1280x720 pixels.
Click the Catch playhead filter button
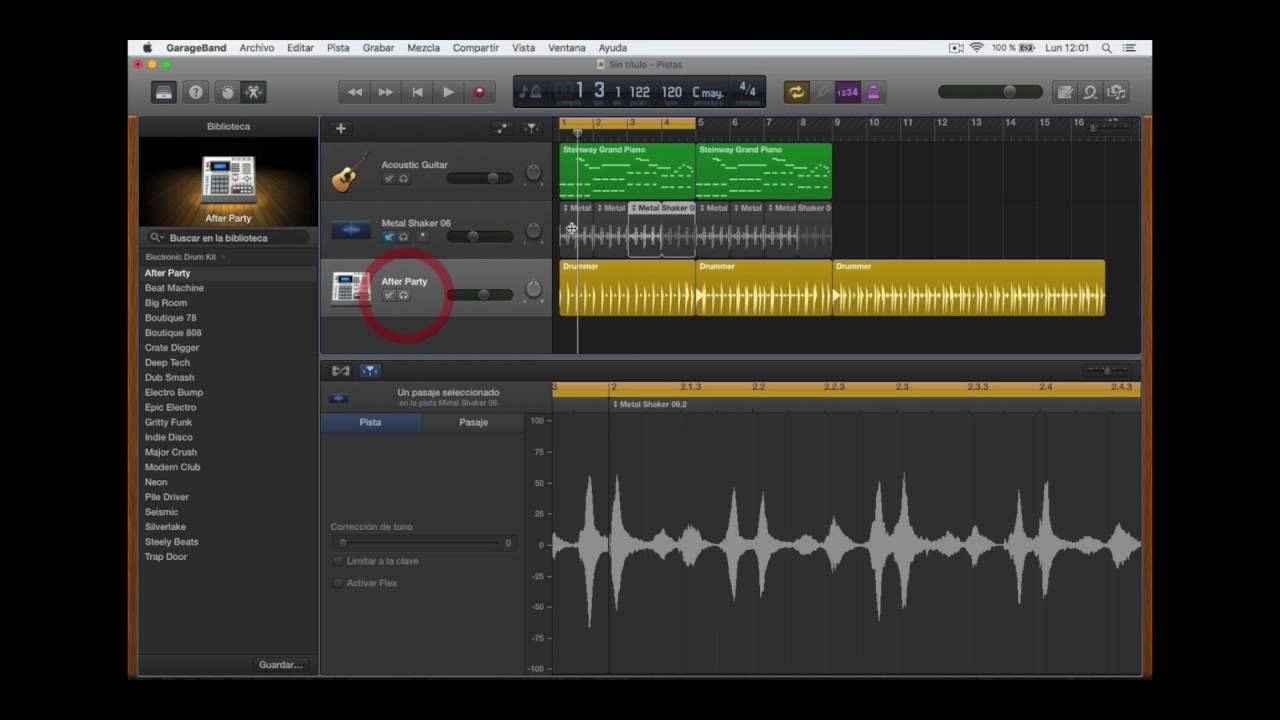pos(532,128)
